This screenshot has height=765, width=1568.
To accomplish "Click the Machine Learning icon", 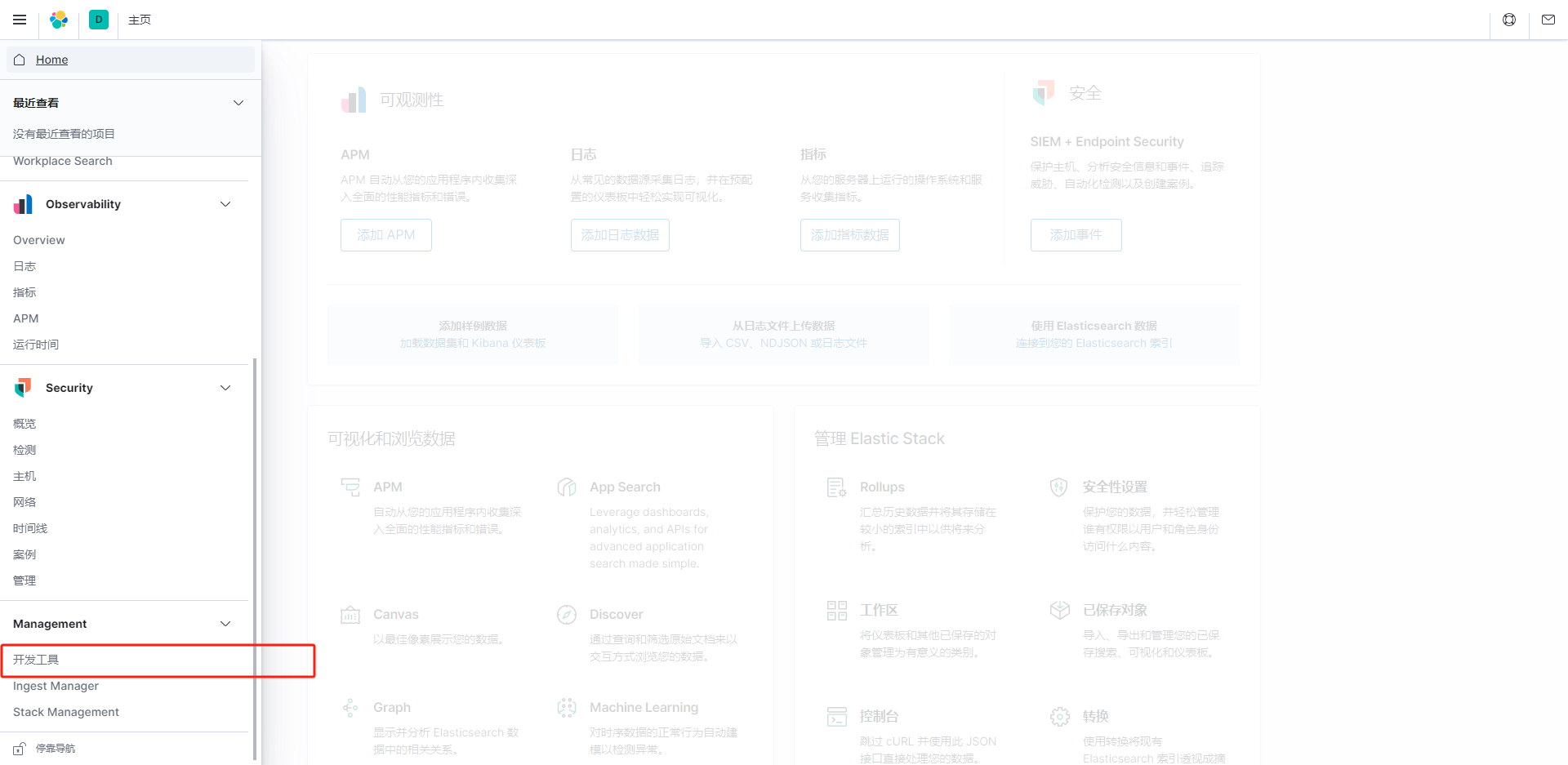I will tap(567, 708).
